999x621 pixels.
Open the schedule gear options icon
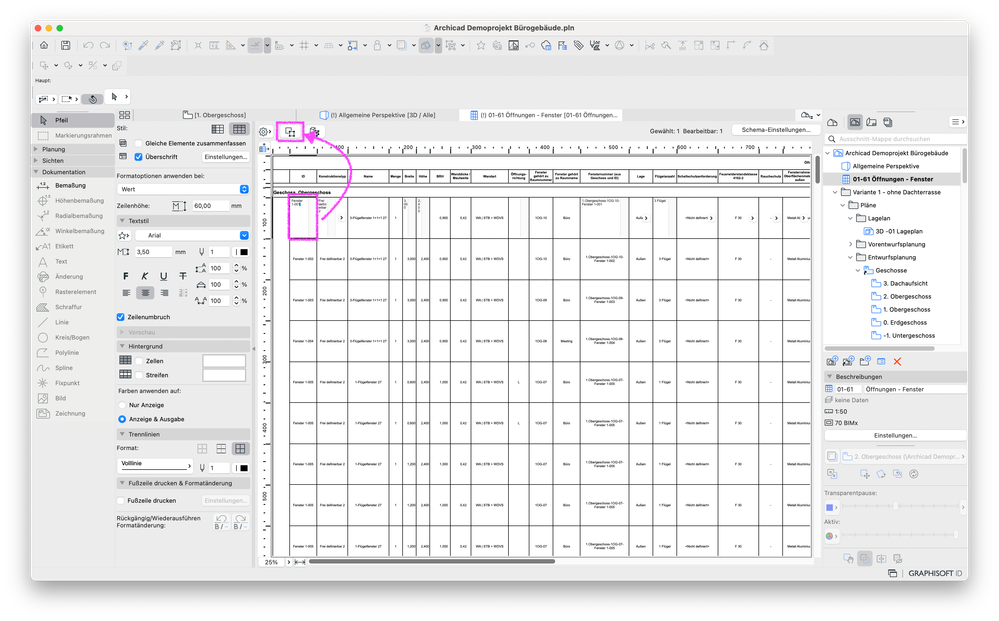coord(263,132)
